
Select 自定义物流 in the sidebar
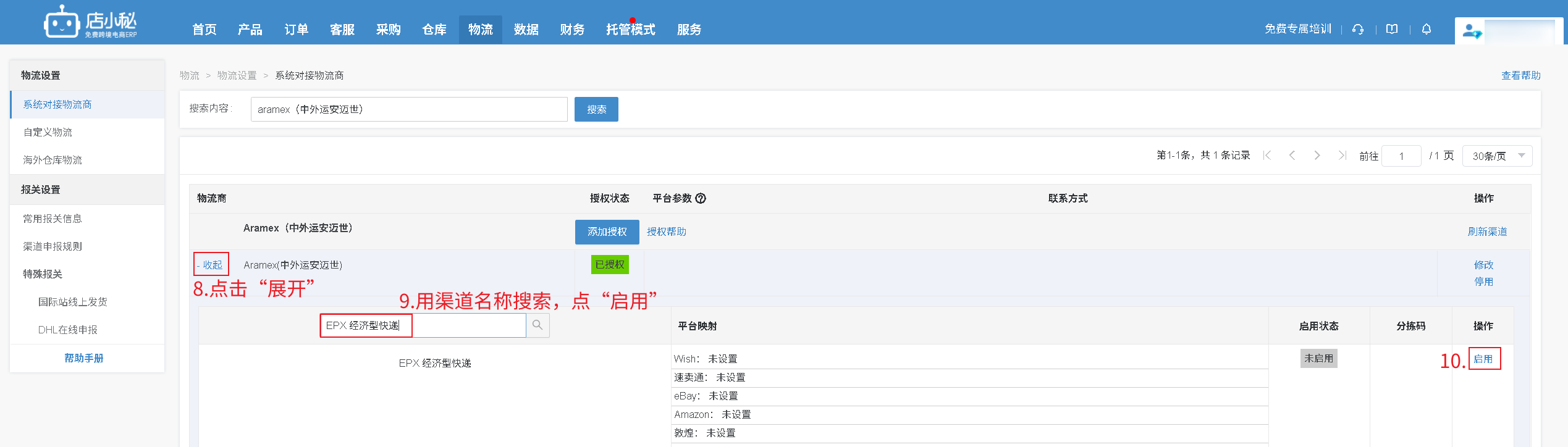(x=48, y=132)
